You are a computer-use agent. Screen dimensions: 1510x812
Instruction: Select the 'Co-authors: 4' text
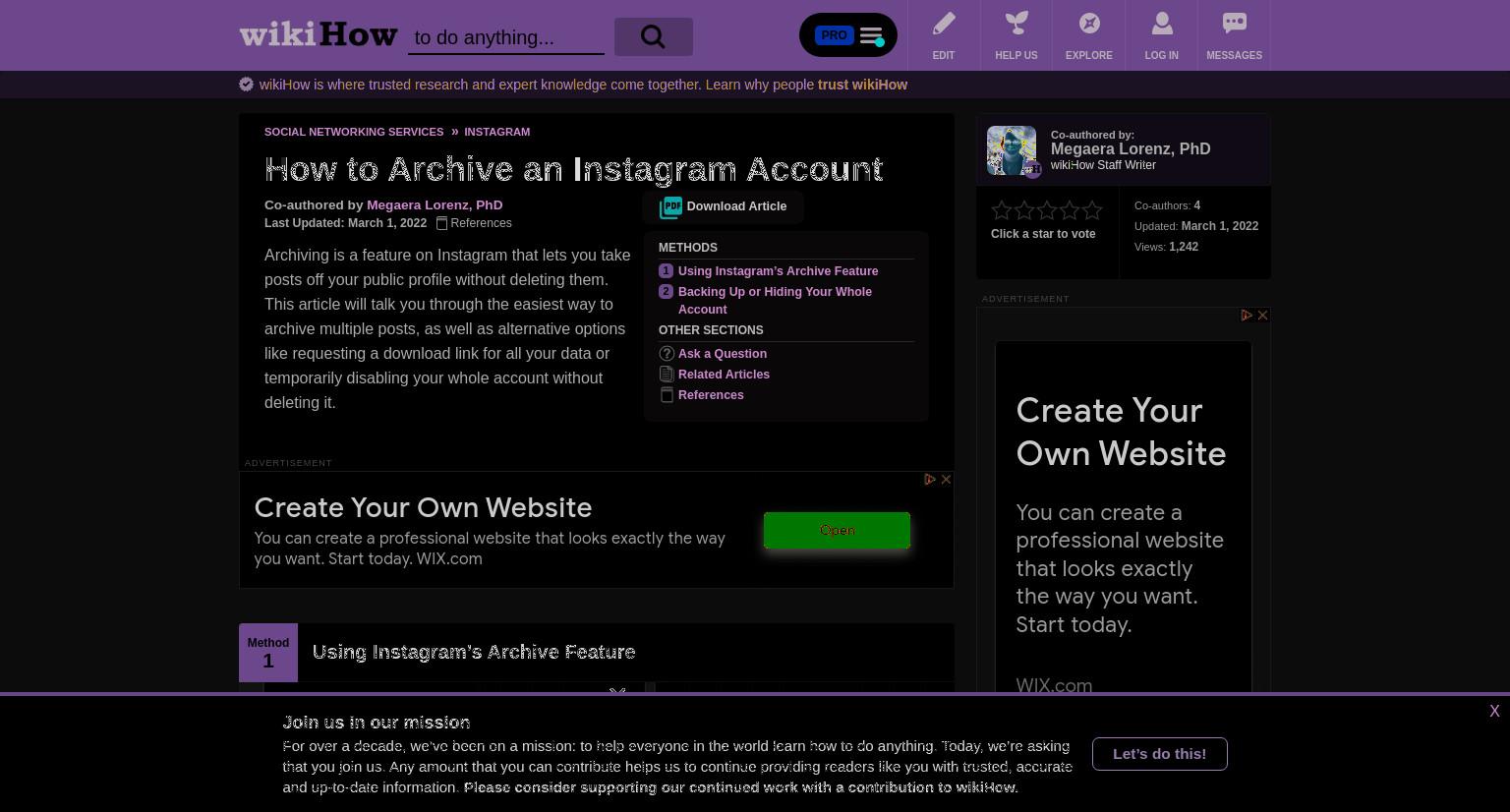click(1167, 205)
